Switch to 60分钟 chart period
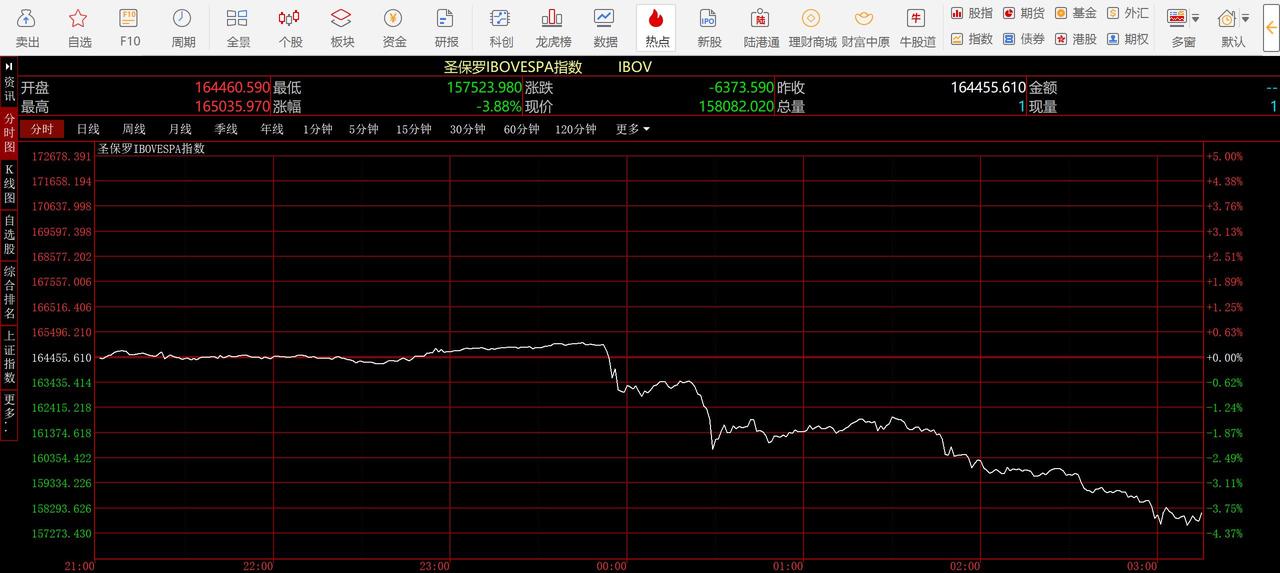1280x573 pixels. 521,129
